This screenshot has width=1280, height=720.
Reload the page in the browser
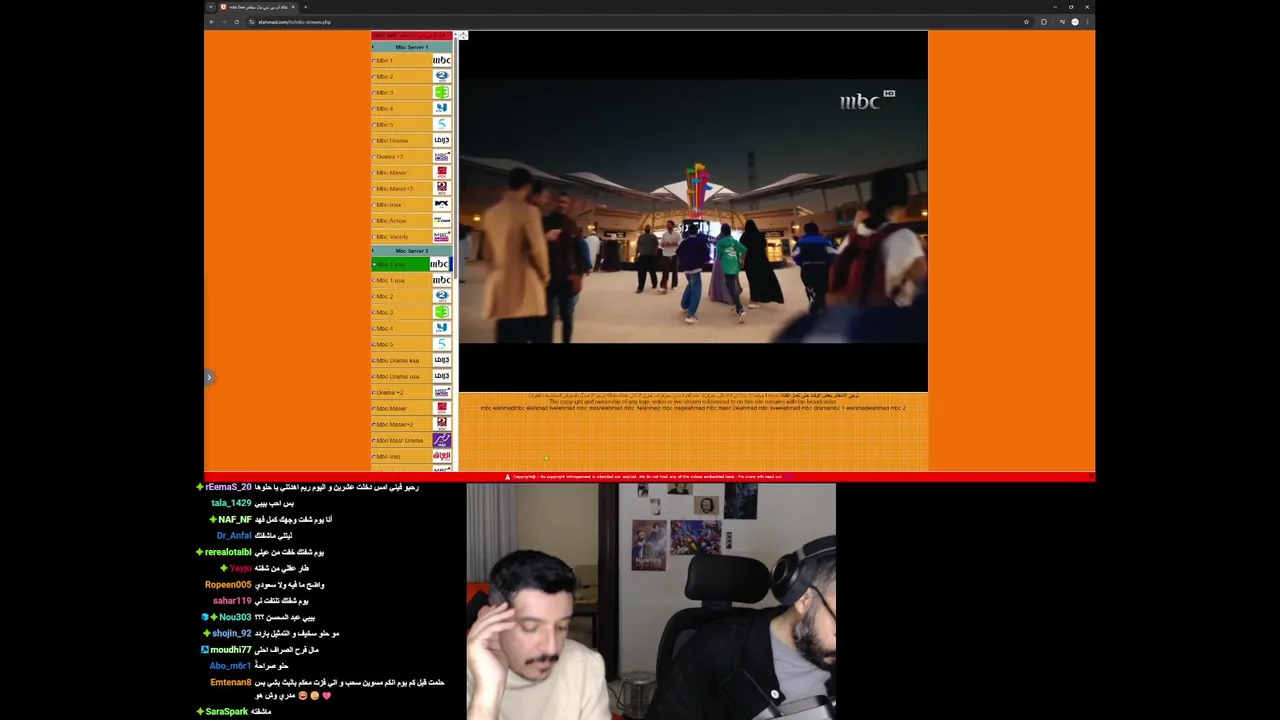tap(236, 22)
